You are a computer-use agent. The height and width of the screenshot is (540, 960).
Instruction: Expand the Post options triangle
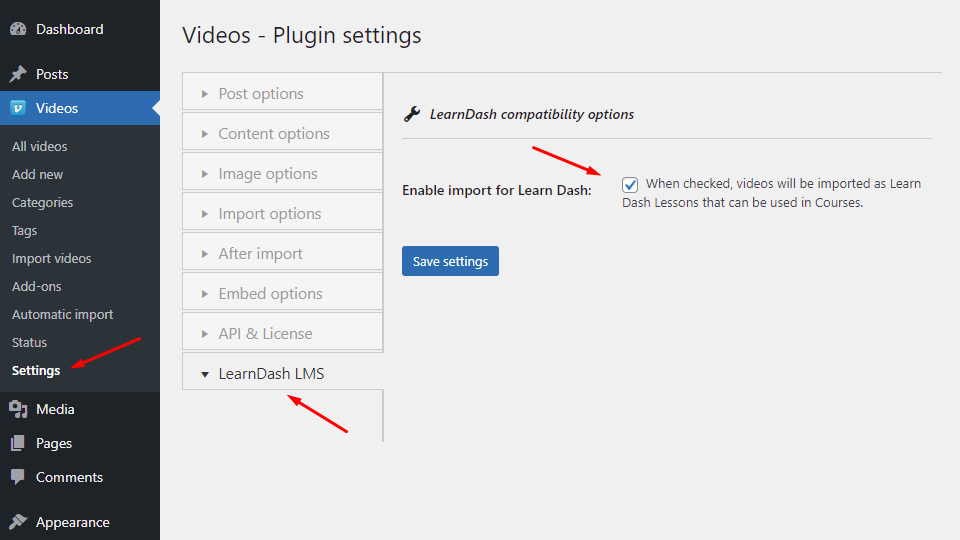click(x=205, y=94)
